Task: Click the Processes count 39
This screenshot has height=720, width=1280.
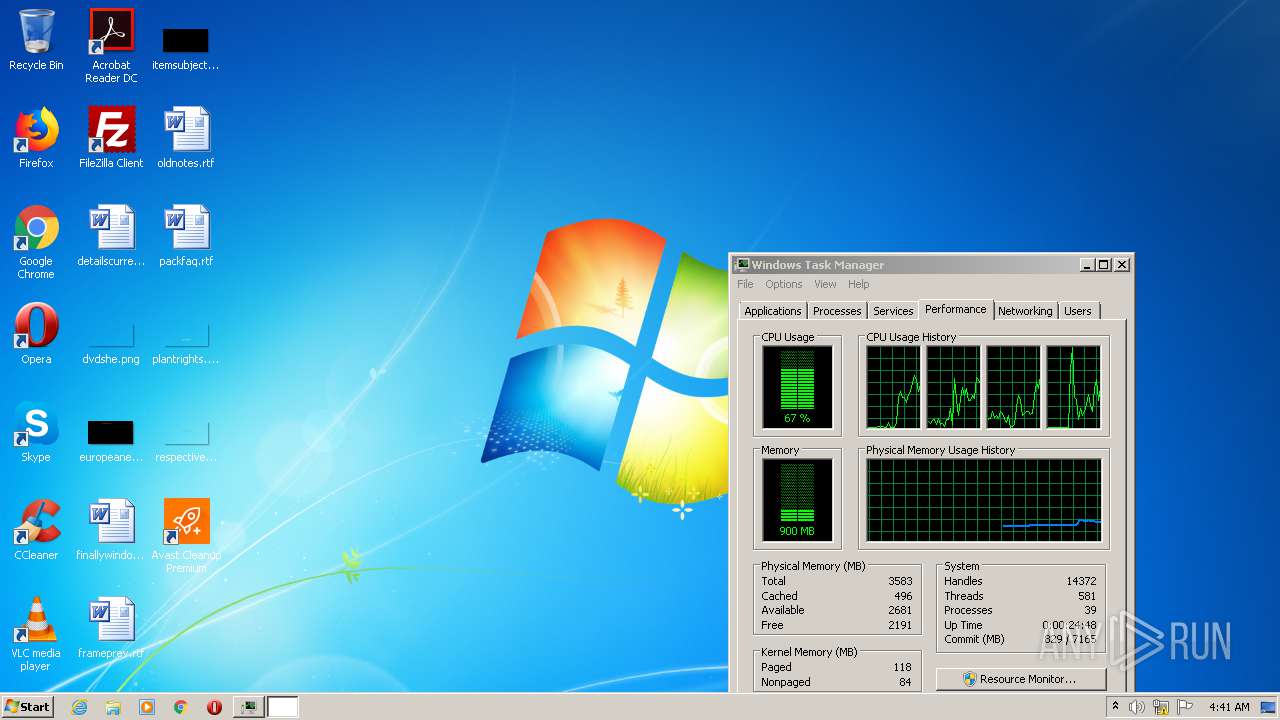Action: tap(1090, 610)
